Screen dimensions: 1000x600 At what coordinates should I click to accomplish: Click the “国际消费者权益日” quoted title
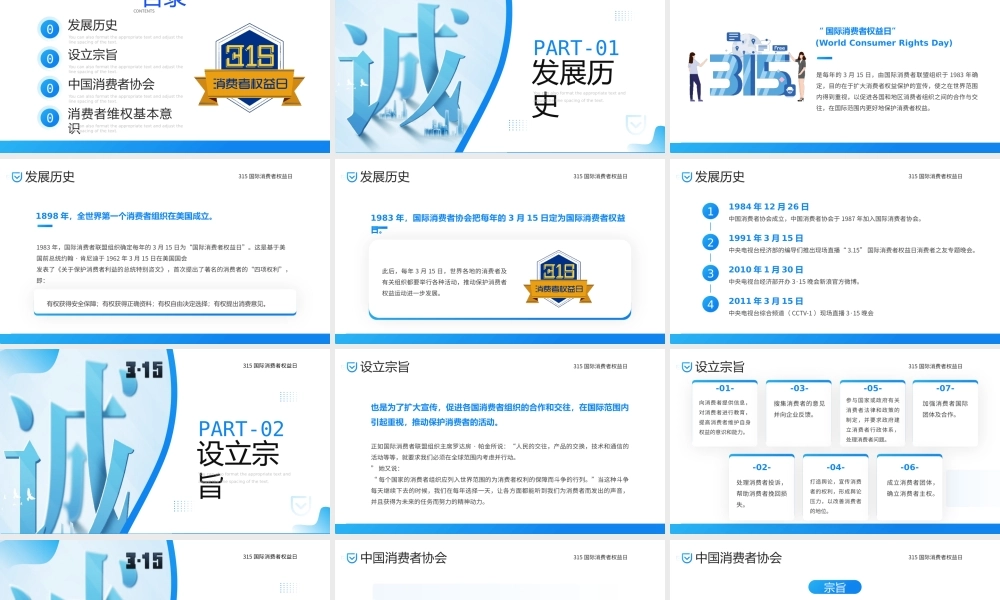coord(857,31)
